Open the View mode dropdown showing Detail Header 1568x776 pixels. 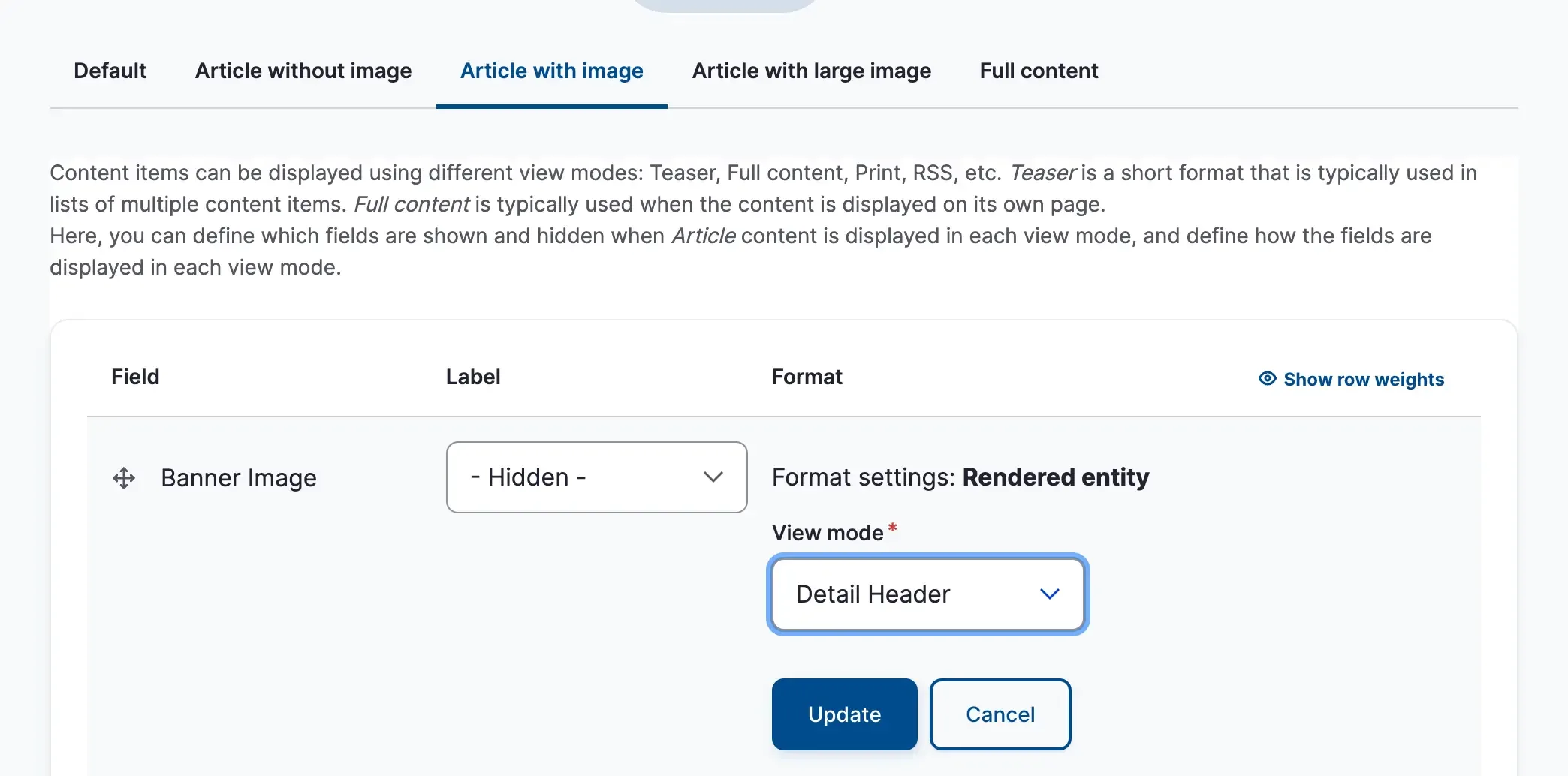[x=927, y=594]
